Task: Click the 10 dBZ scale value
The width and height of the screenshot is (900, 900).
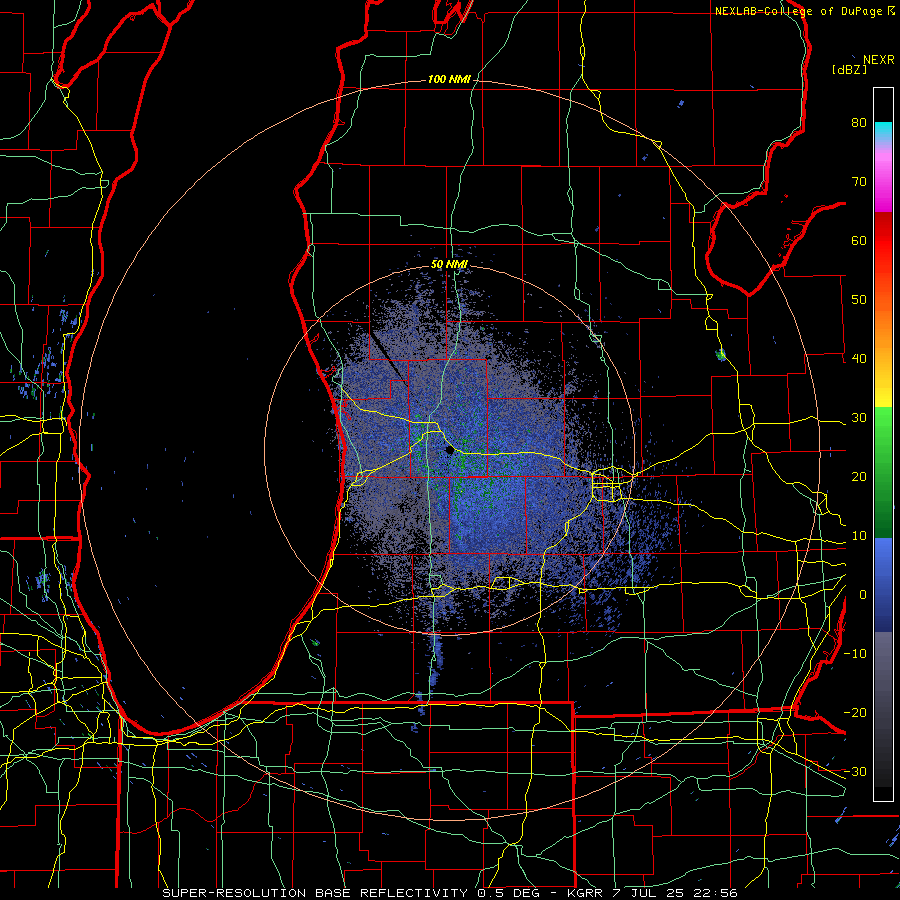Action: [x=859, y=536]
